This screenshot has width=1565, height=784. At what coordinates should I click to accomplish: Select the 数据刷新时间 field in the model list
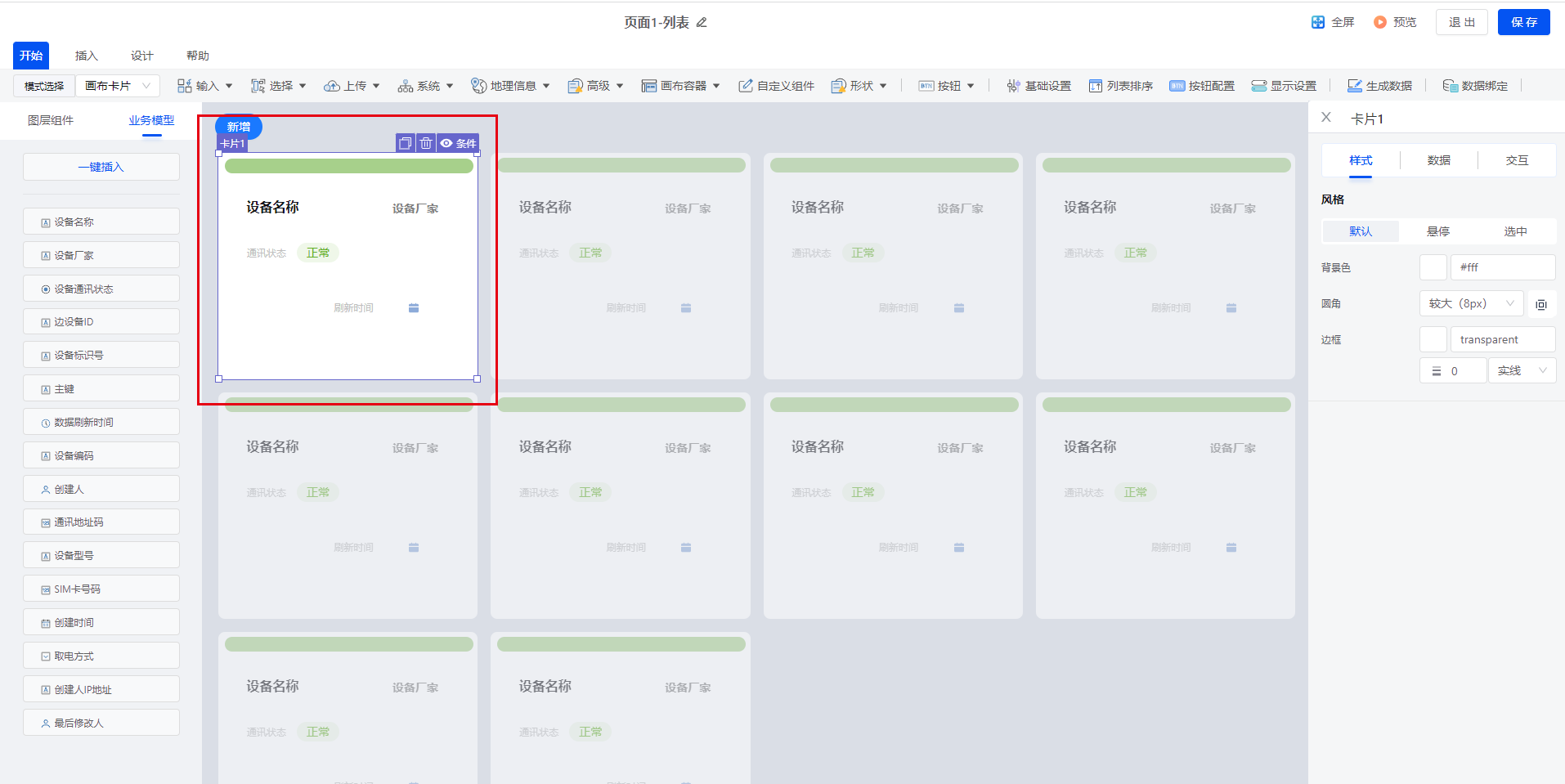pyautogui.click(x=101, y=422)
